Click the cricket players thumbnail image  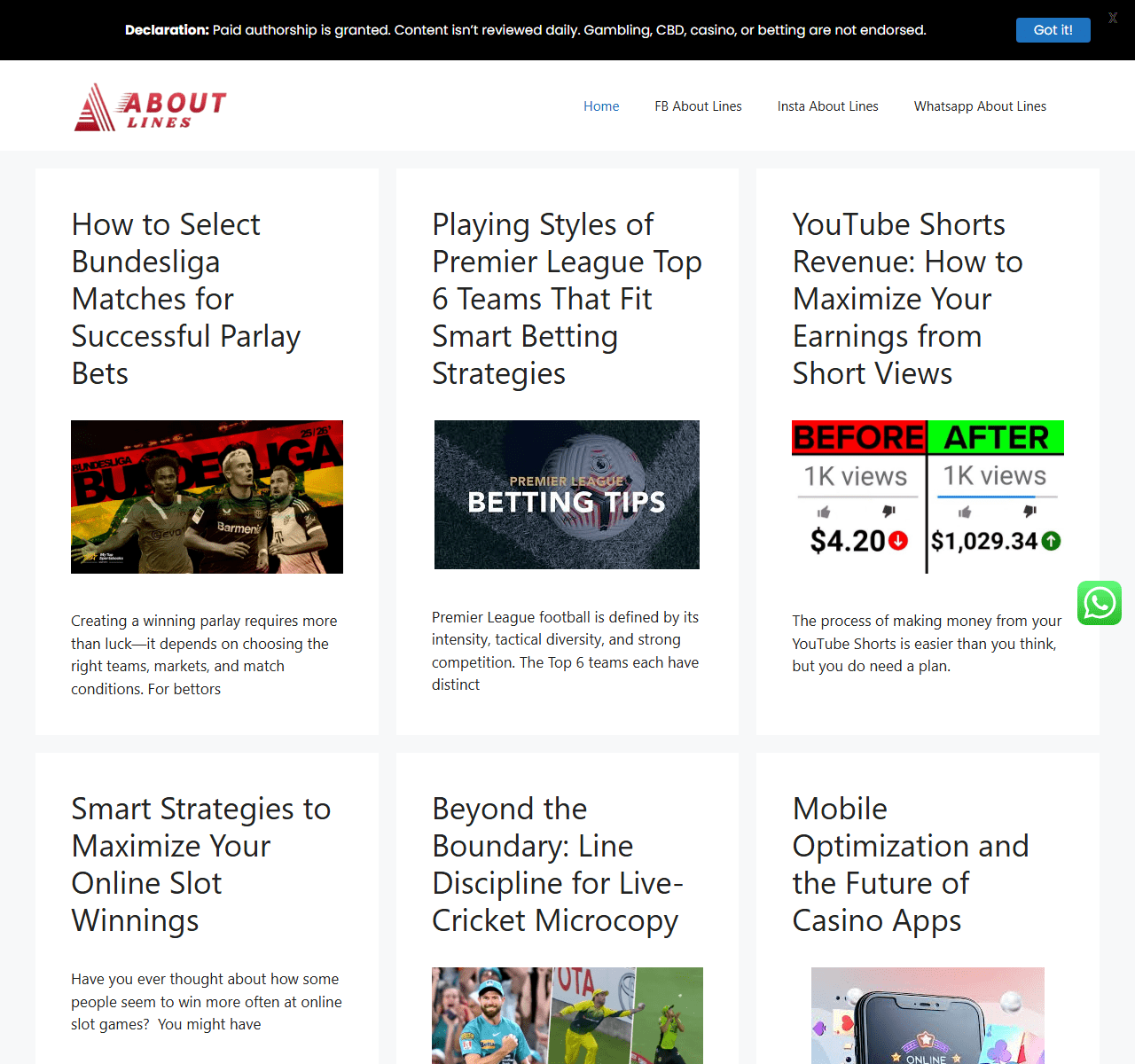point(567,1015)
